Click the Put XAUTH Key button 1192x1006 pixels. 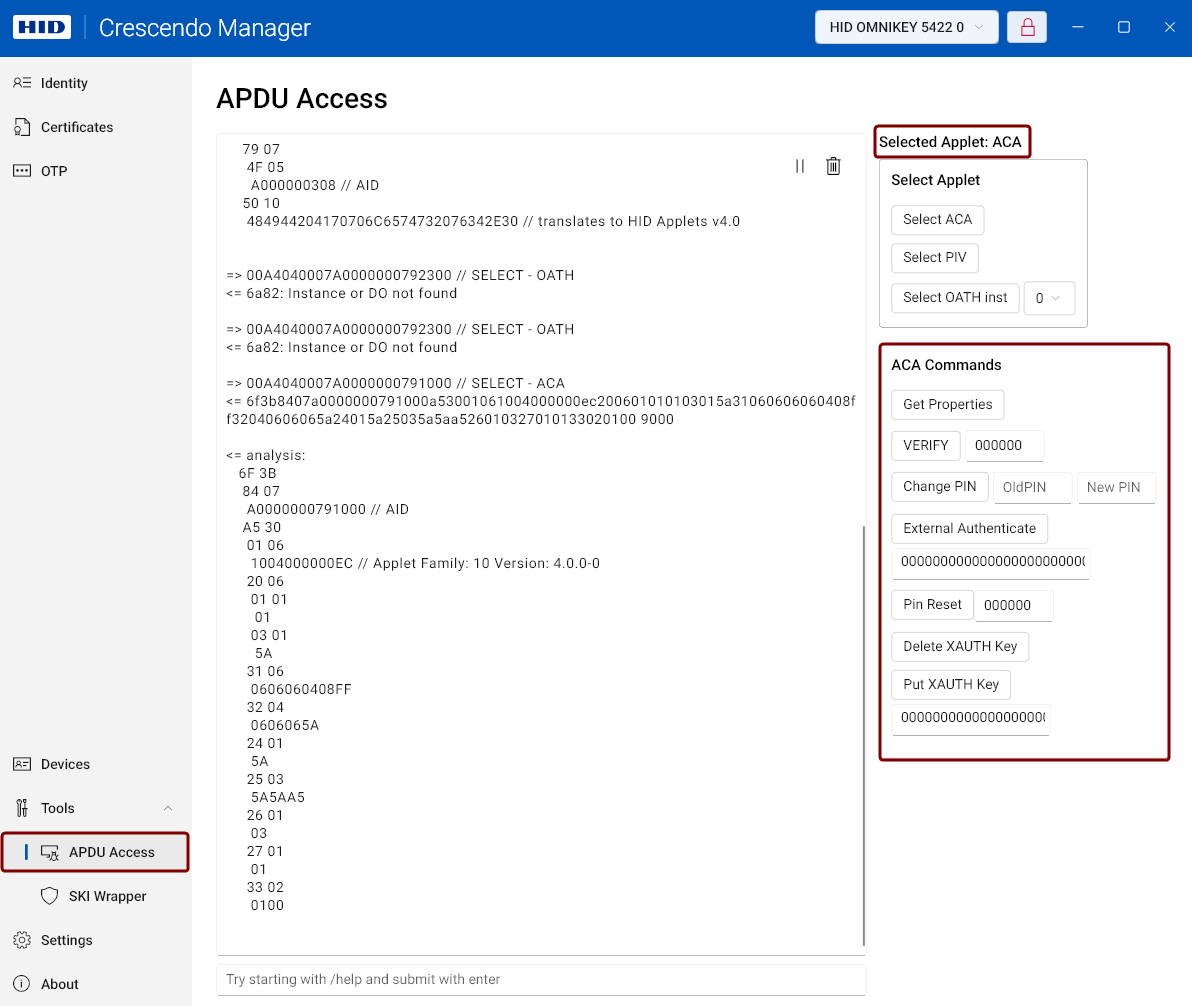tap(951, 684)
